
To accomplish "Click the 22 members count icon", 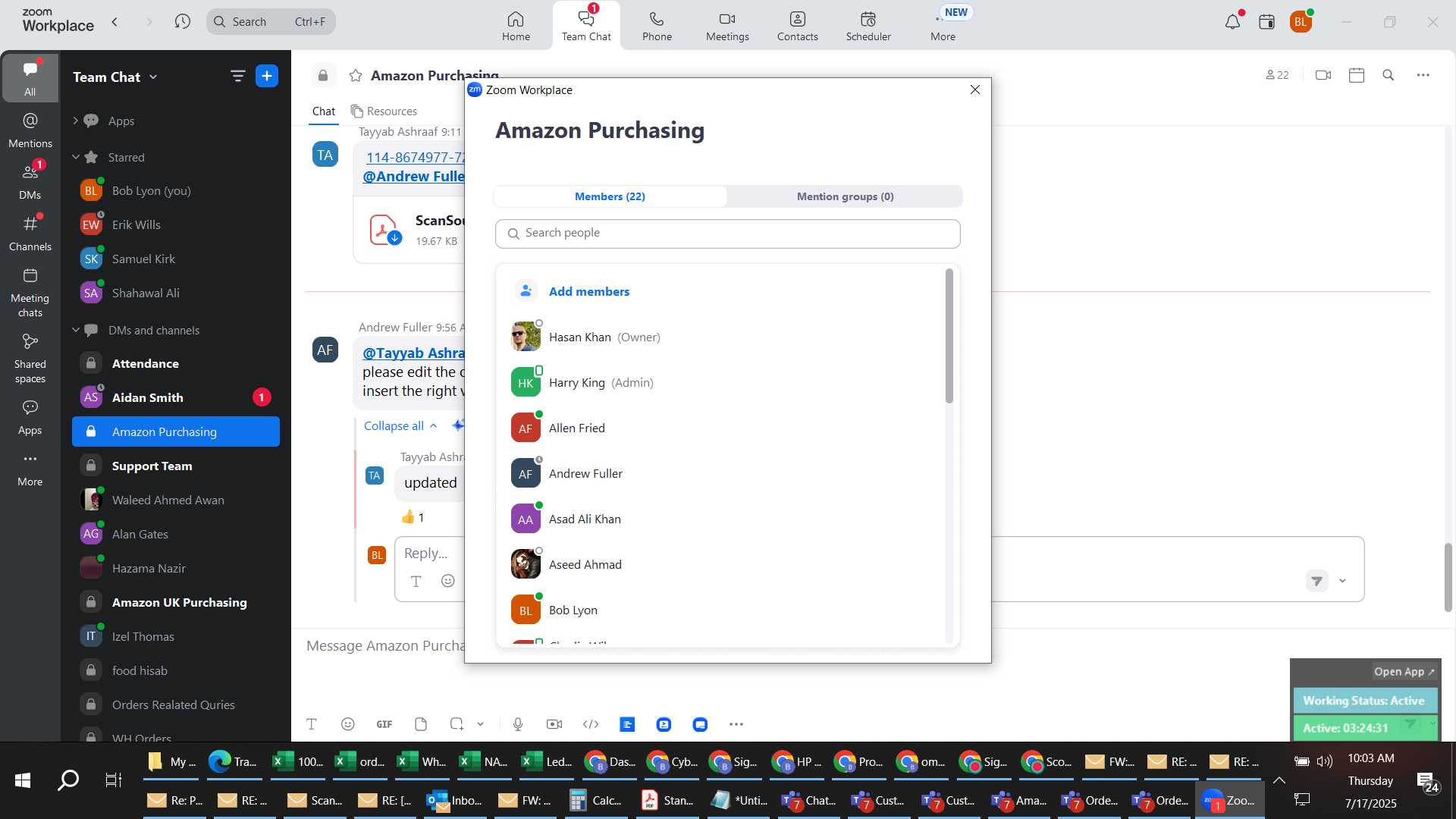I will (x=1278, y=75).
